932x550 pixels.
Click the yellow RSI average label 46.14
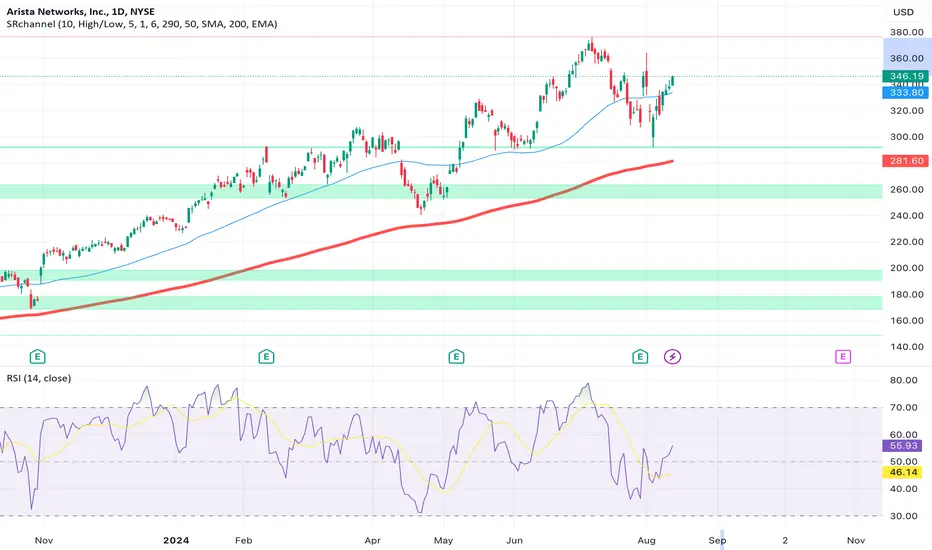coord(903,472)
